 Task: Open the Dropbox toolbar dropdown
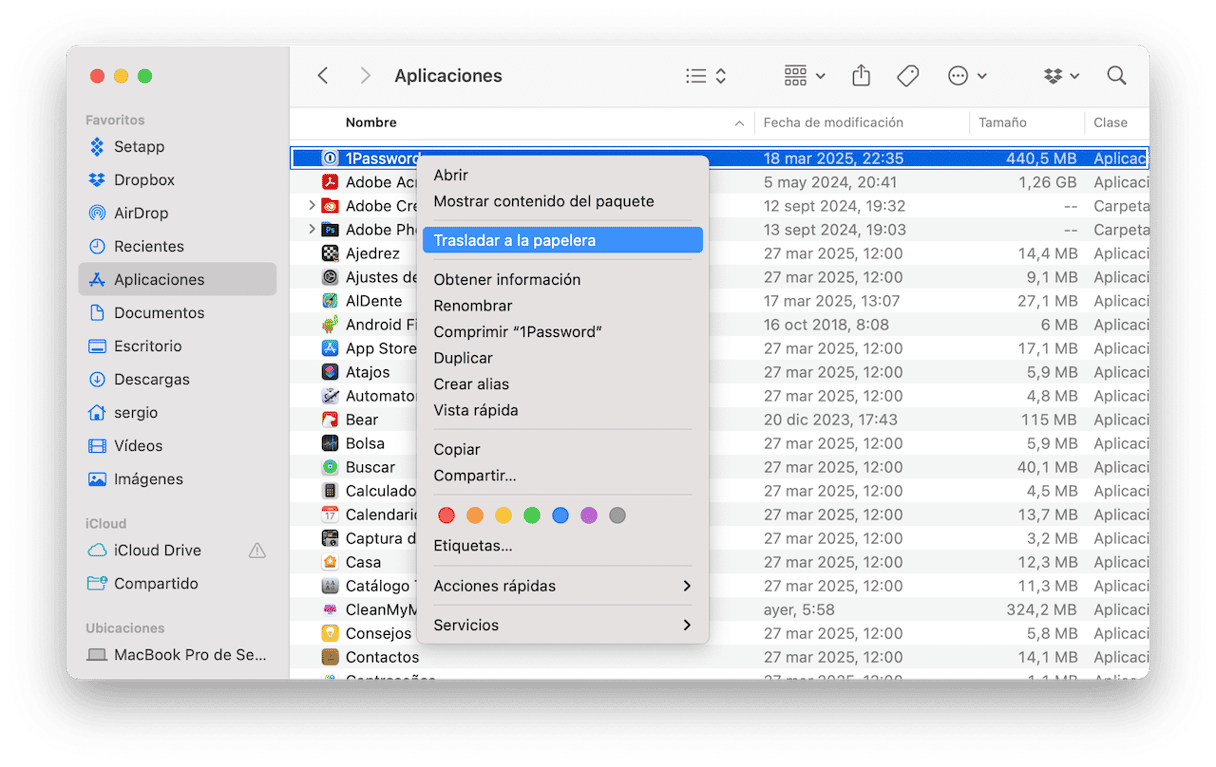(1061, 76)
